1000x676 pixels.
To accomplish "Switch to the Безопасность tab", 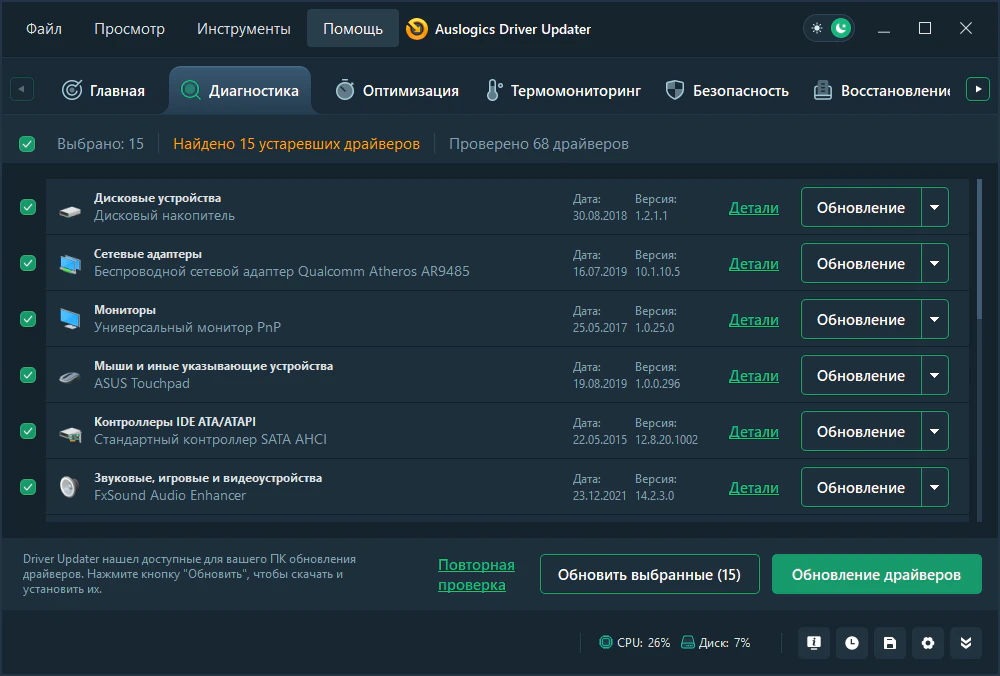I will tap(727, 91).
